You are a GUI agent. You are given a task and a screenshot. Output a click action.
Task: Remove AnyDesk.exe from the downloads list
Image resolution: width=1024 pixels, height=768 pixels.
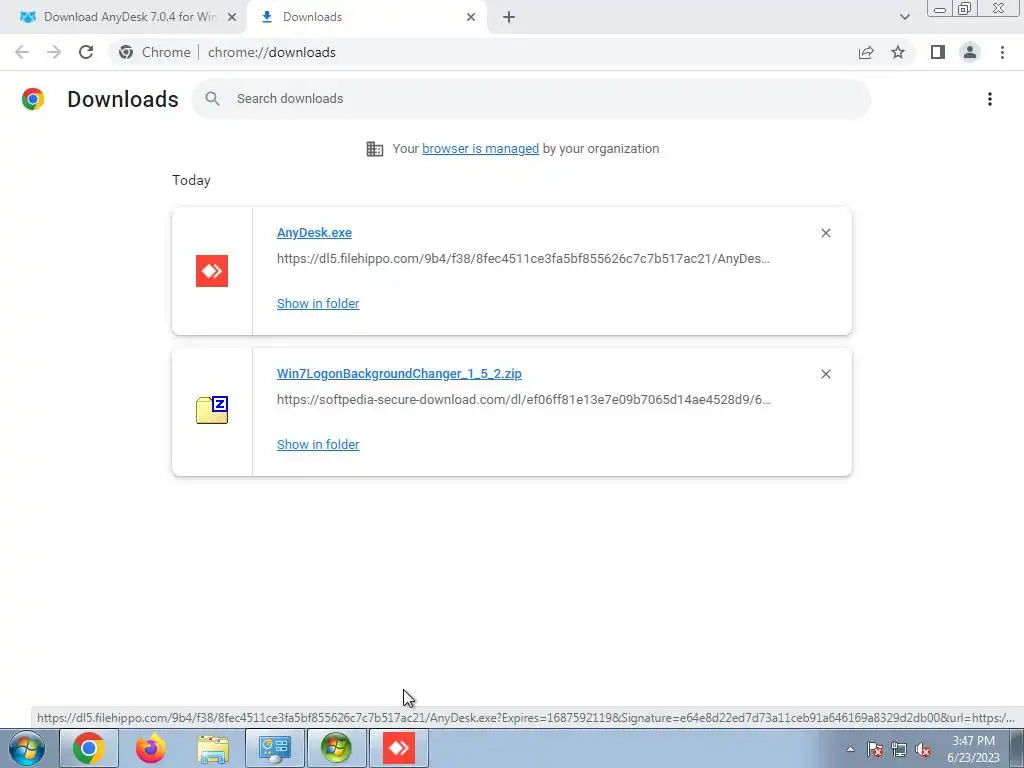826,233
